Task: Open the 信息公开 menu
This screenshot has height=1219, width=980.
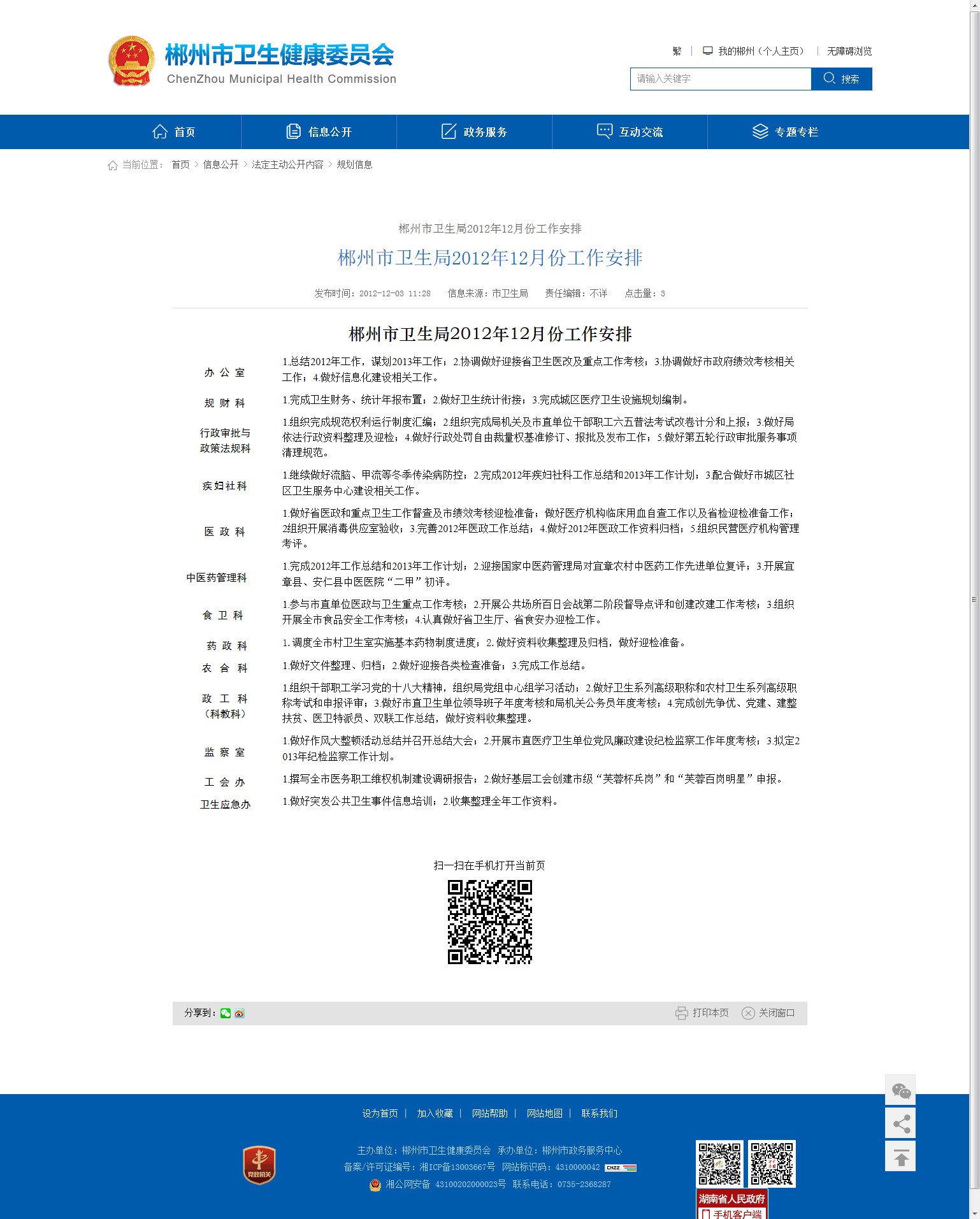Action: (319, 132)
